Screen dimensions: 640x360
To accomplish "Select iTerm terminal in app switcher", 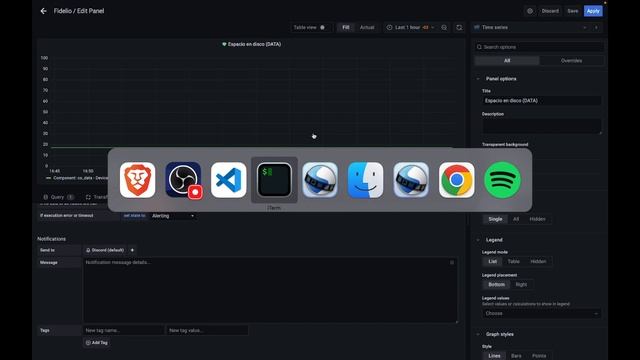I will point(274,180).
